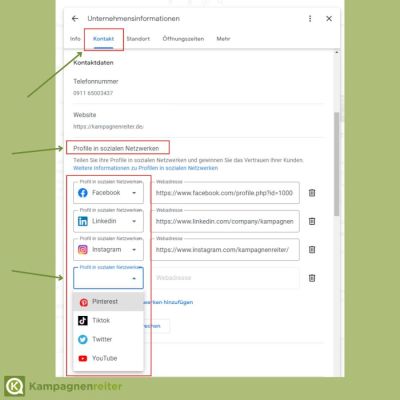
Task: Click the Facebook web address field
Action: pyautogui.click(x=225, y=193)
